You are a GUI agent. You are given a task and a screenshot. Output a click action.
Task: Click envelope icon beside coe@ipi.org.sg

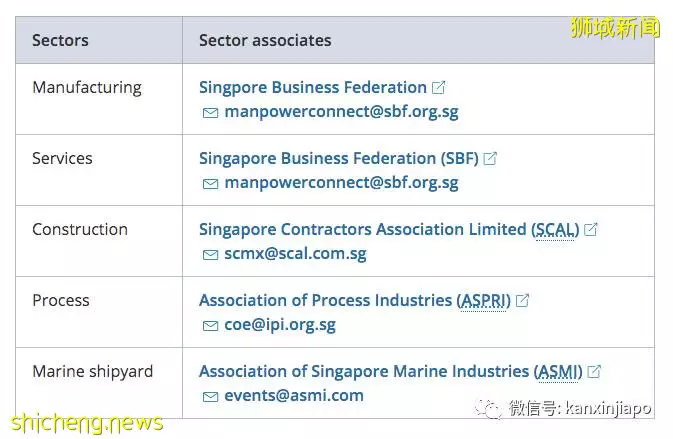tap(210, 326)
